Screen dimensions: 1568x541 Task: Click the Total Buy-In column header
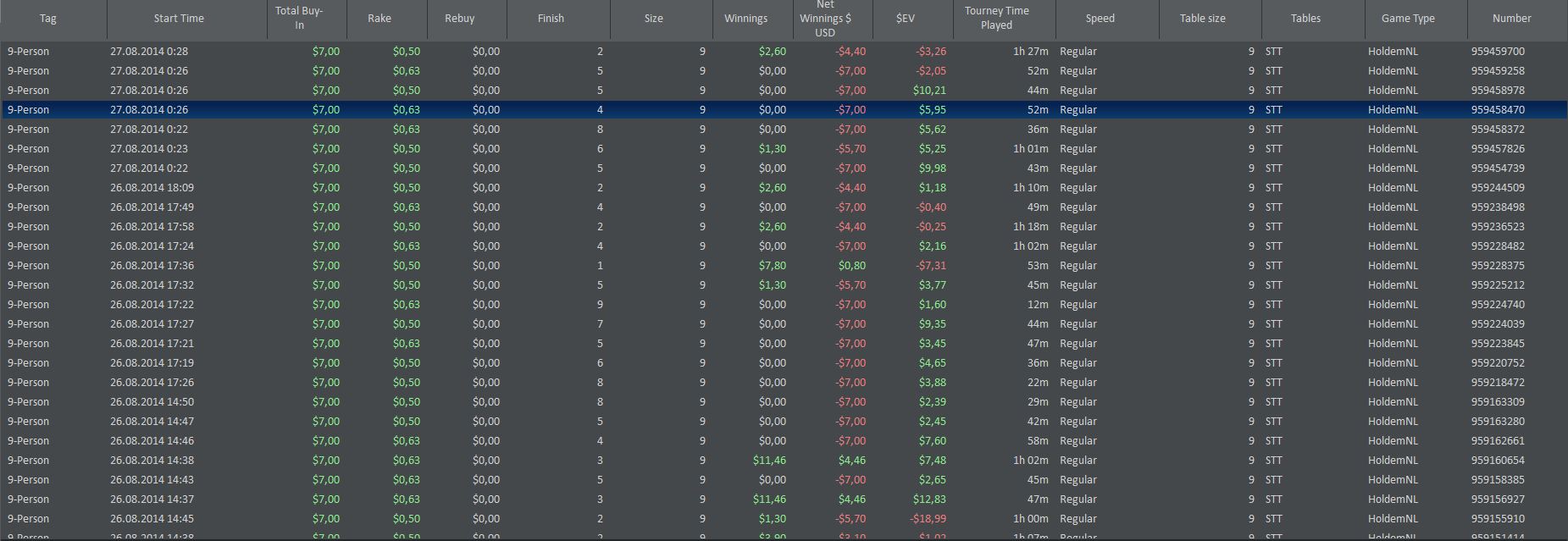[x=299, y=19]
